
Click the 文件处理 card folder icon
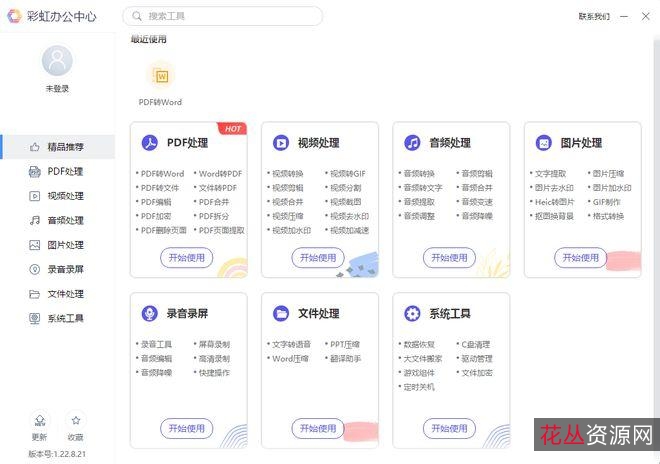tap(281, 313)
